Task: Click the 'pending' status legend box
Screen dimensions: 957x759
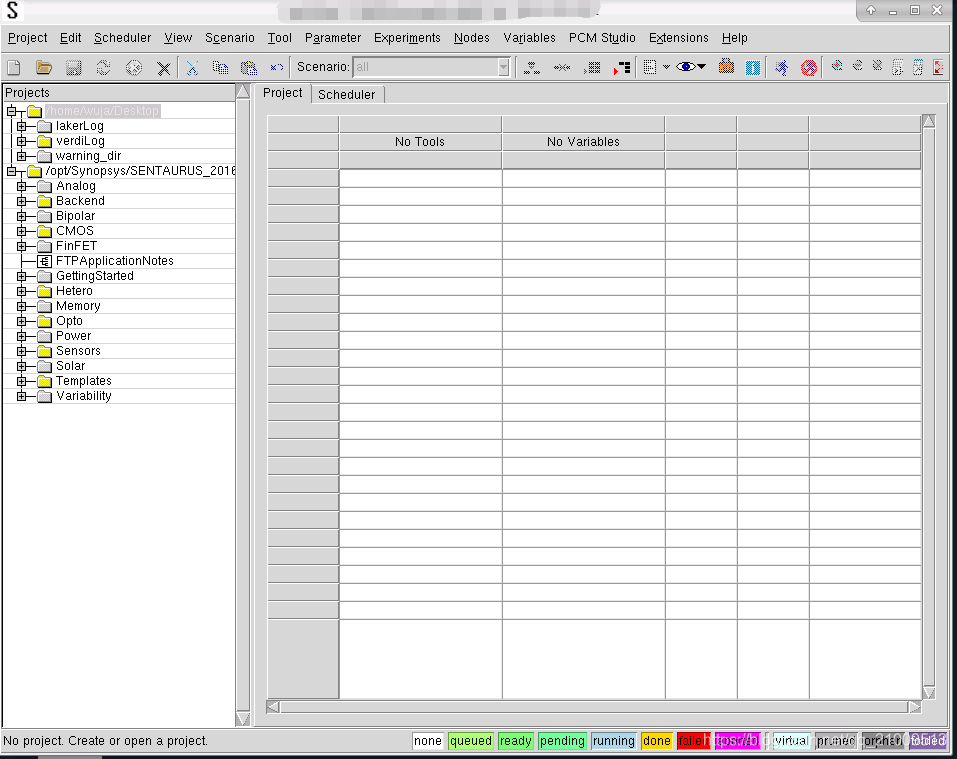Action: point(562,741)
